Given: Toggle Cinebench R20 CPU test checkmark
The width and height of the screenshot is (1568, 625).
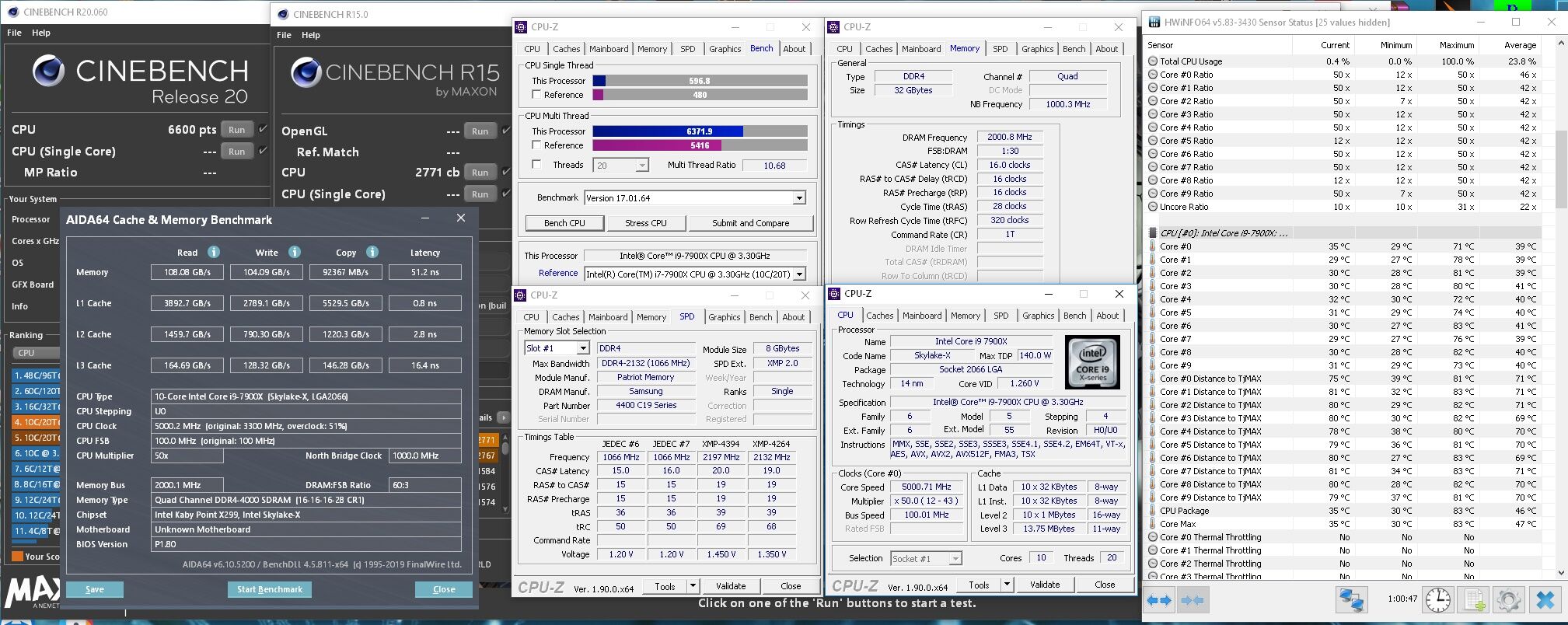Looking at the screenshot, I should tap(263, 129).
